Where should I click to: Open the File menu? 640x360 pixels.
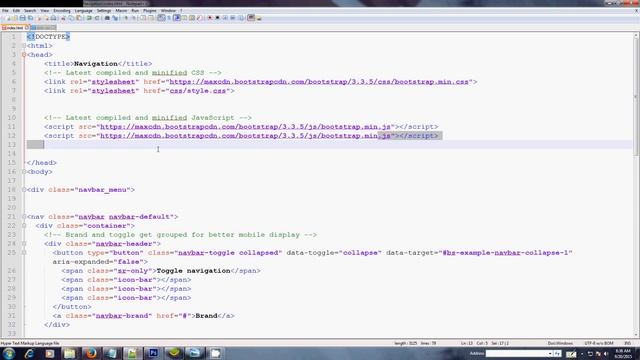click(x=5, y=11)
